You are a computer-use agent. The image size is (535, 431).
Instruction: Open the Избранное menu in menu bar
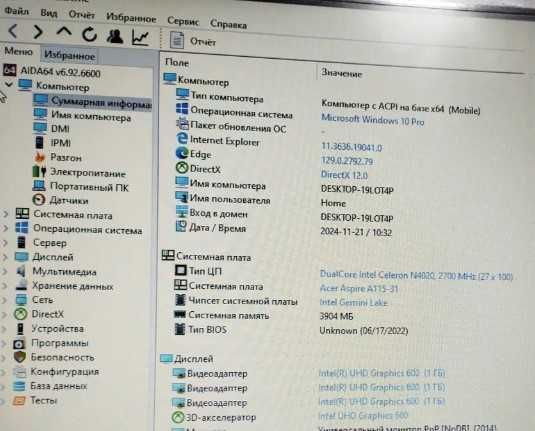[131, 18]
